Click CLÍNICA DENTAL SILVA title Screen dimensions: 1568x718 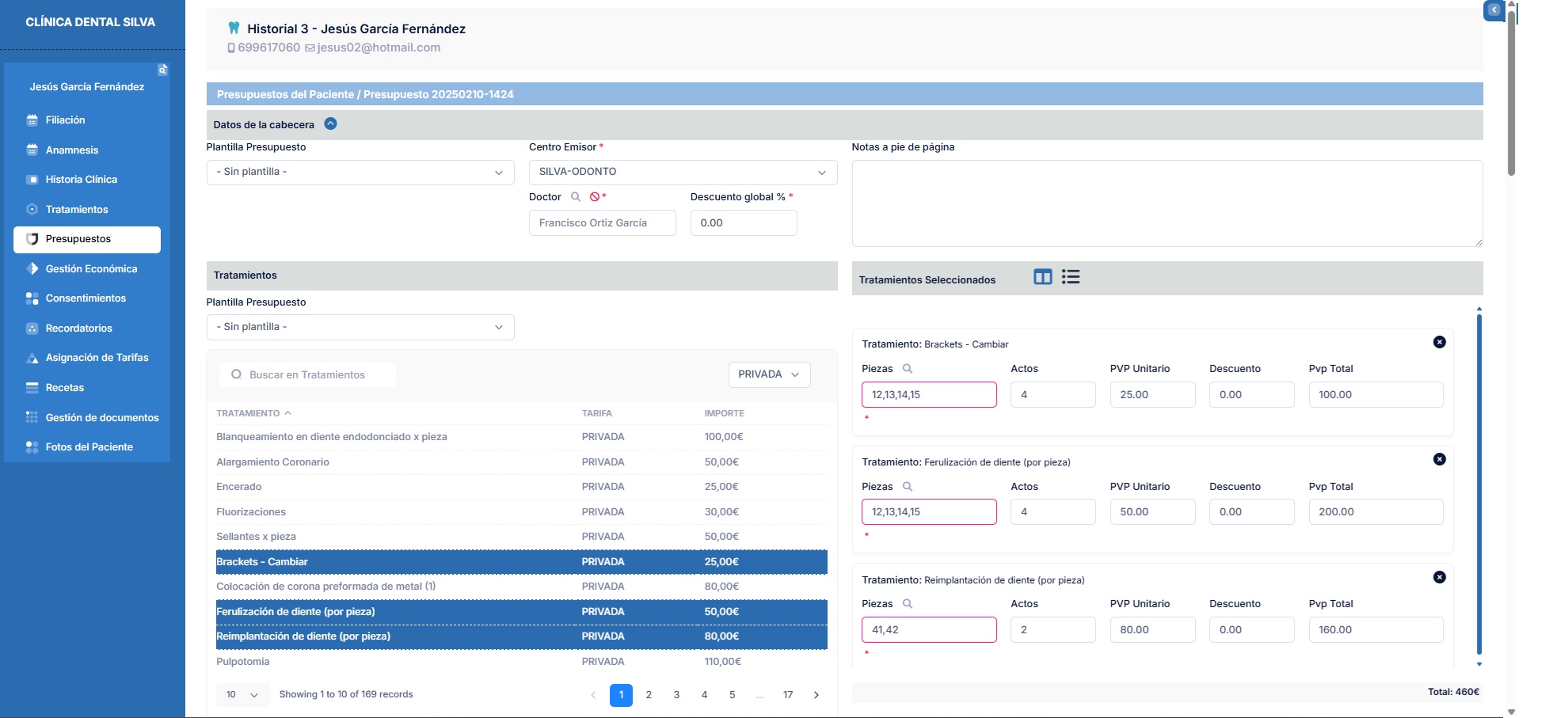[90, 22]
